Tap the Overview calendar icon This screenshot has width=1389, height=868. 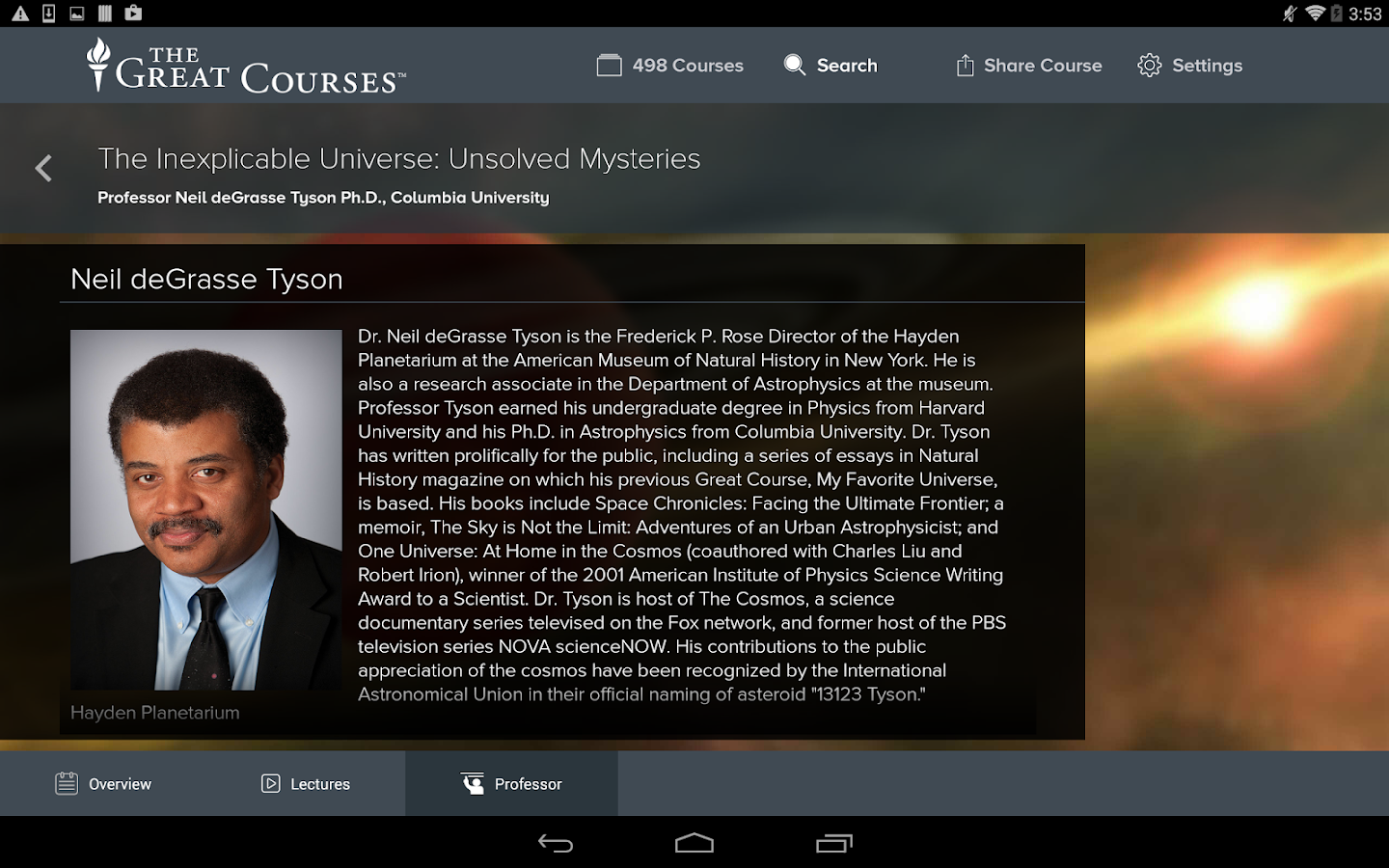(x=67, y=783)
